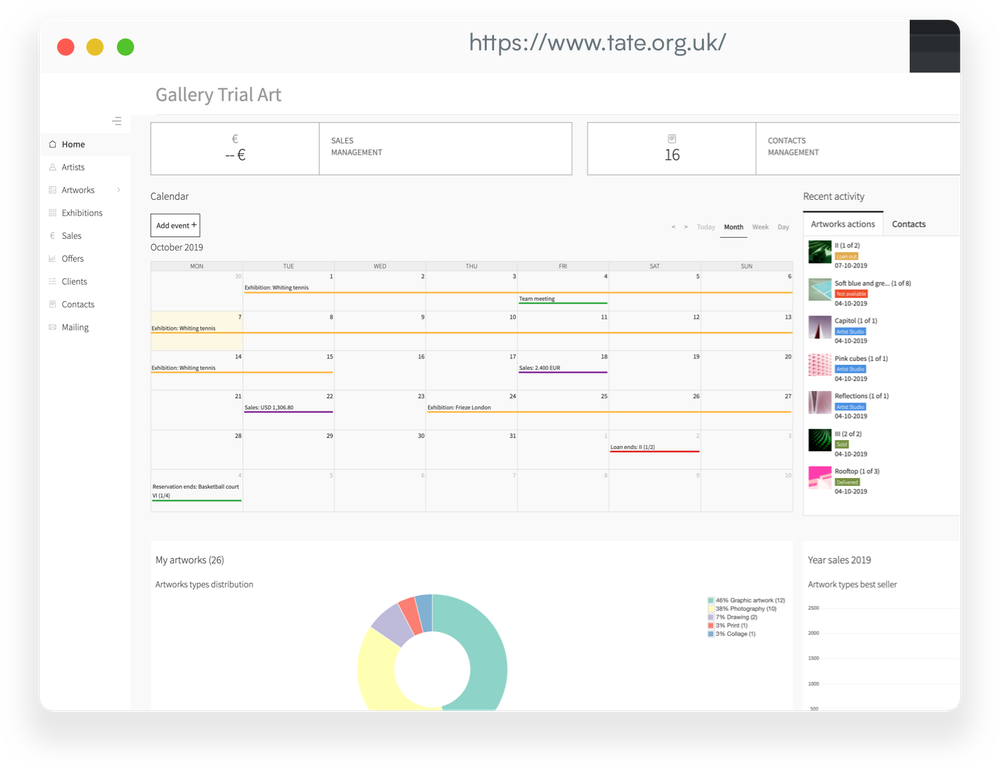Open Exhibitions using the grid icon
This screenshot has height=770, width=1000.
[x=52, y=212]
